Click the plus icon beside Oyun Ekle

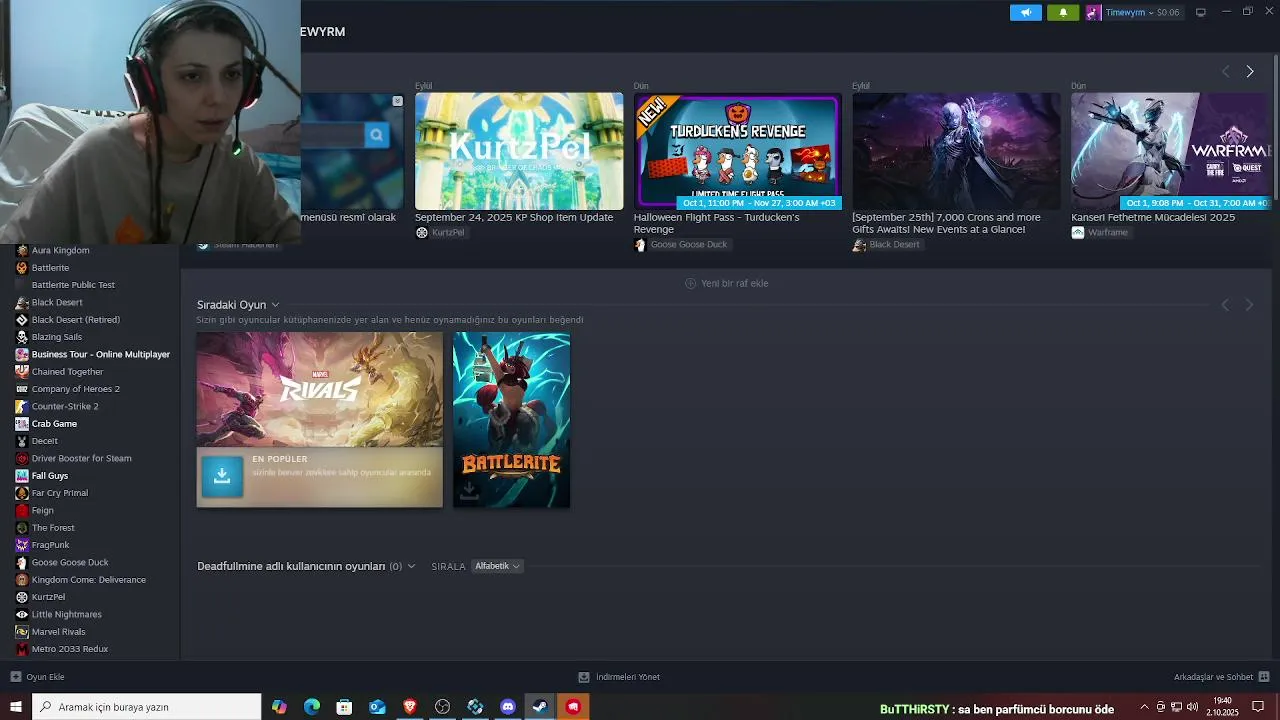pos(15,677)
